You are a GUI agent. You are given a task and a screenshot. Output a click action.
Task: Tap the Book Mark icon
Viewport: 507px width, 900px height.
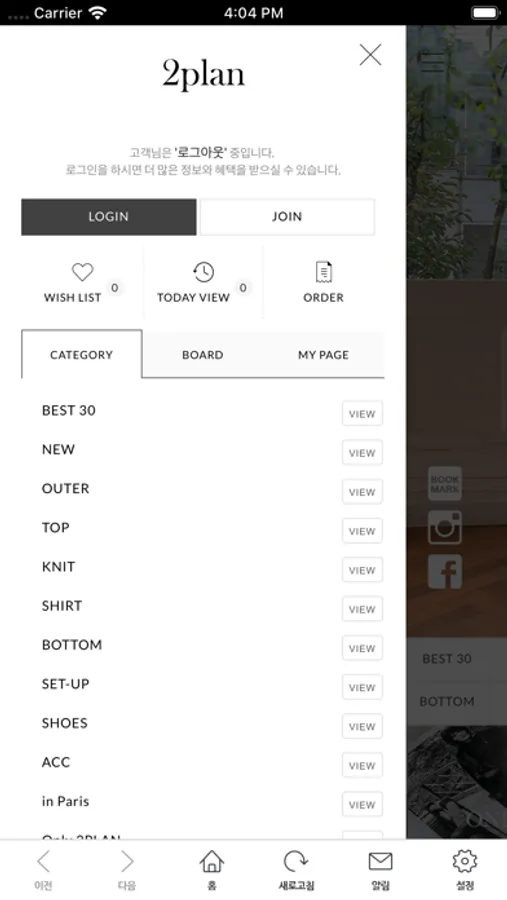pyautogui.click(x=445, y=483)
